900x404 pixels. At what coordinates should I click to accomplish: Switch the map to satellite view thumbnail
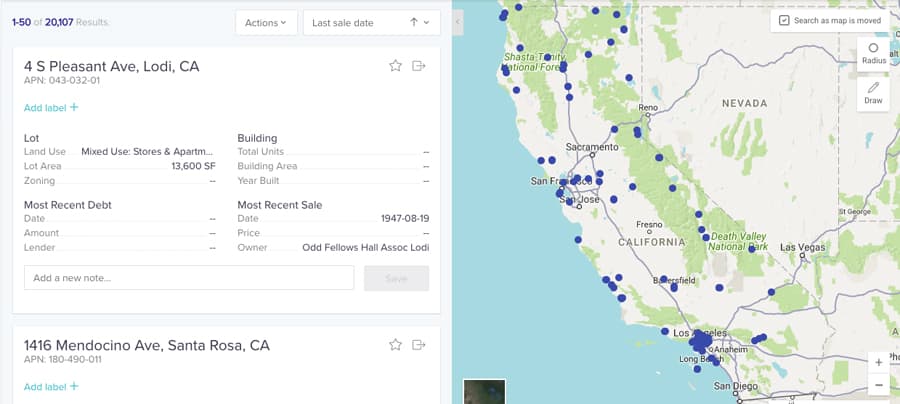(x=484, y=392)
